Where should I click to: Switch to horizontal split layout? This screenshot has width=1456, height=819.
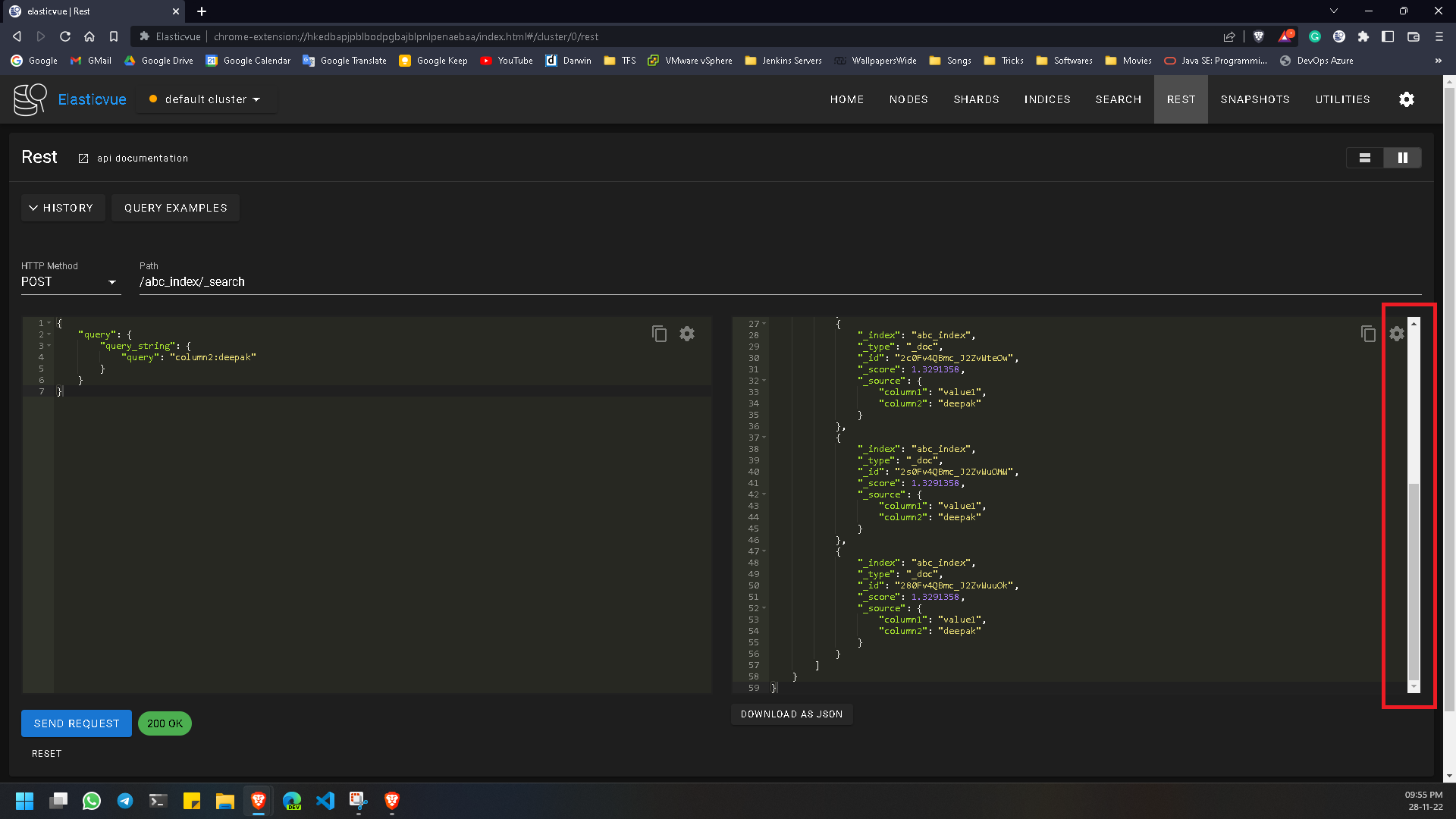point(1364,158)
